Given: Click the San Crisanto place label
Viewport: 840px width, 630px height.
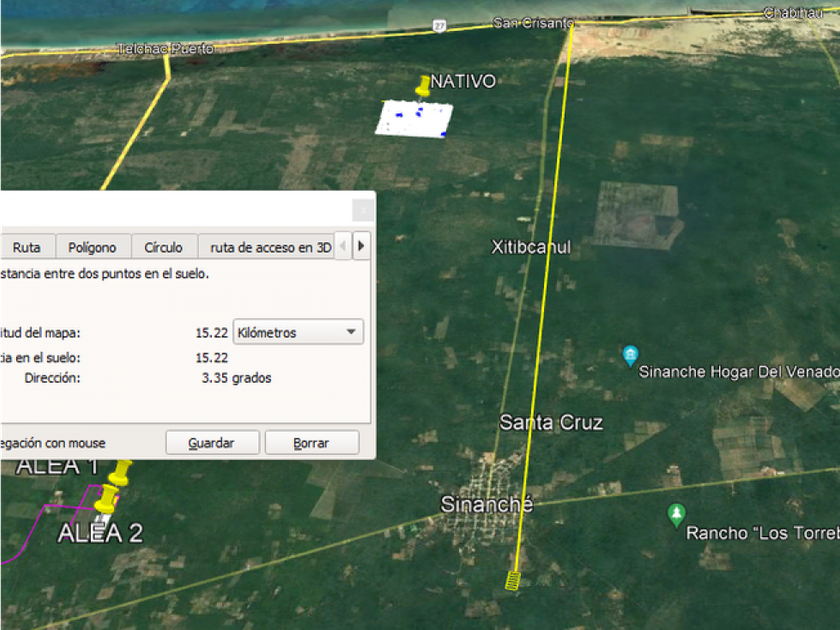Looking at the screenshot, I should point(533,23).
